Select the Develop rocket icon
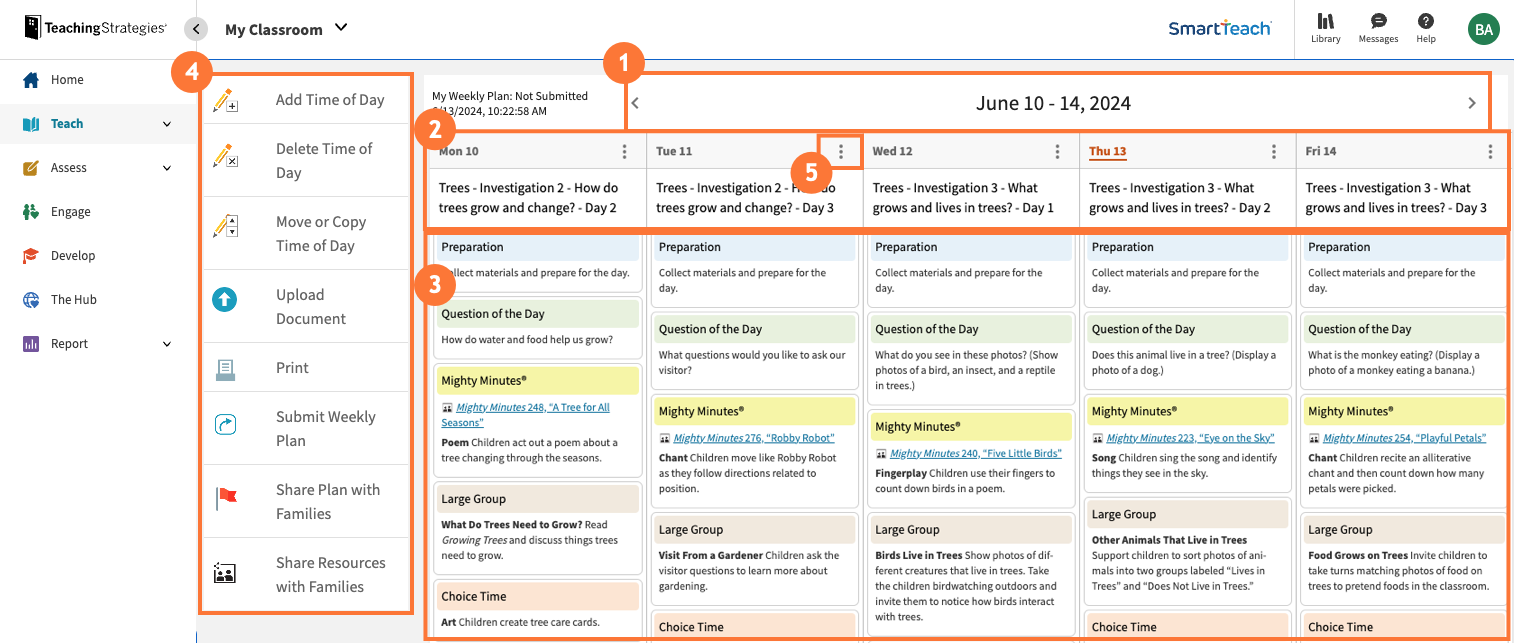This screenshot has height=643, width=1514. pos(31,255)
